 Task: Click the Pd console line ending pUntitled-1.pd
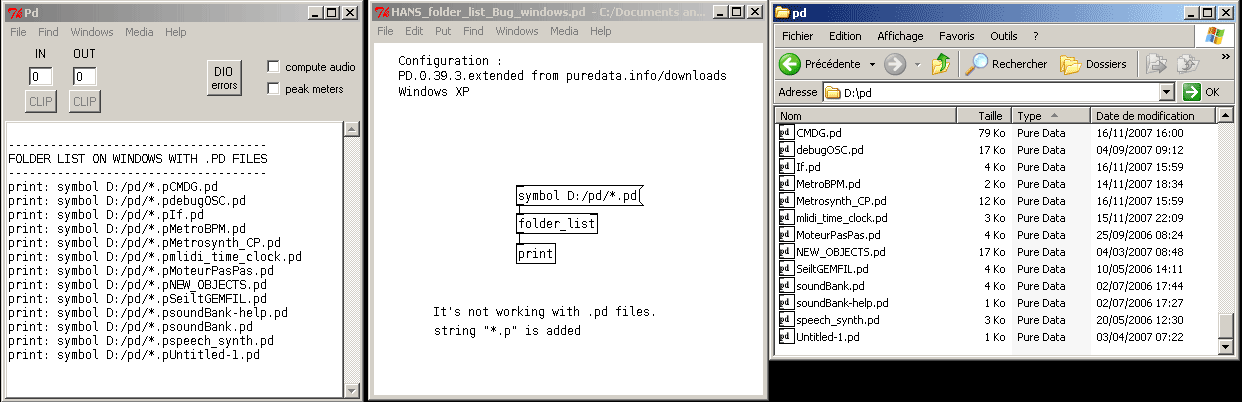(134, 354)
